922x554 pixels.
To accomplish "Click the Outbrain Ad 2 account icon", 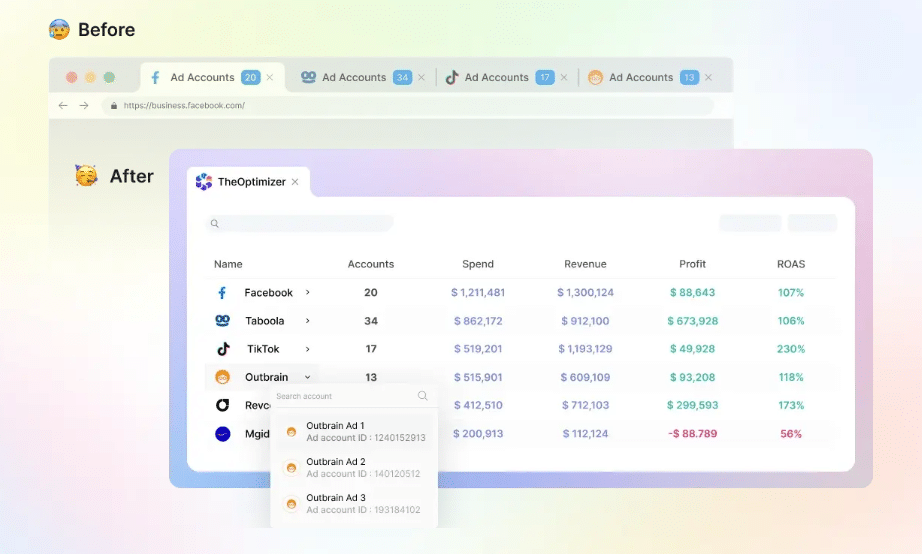I will point(291,468).
